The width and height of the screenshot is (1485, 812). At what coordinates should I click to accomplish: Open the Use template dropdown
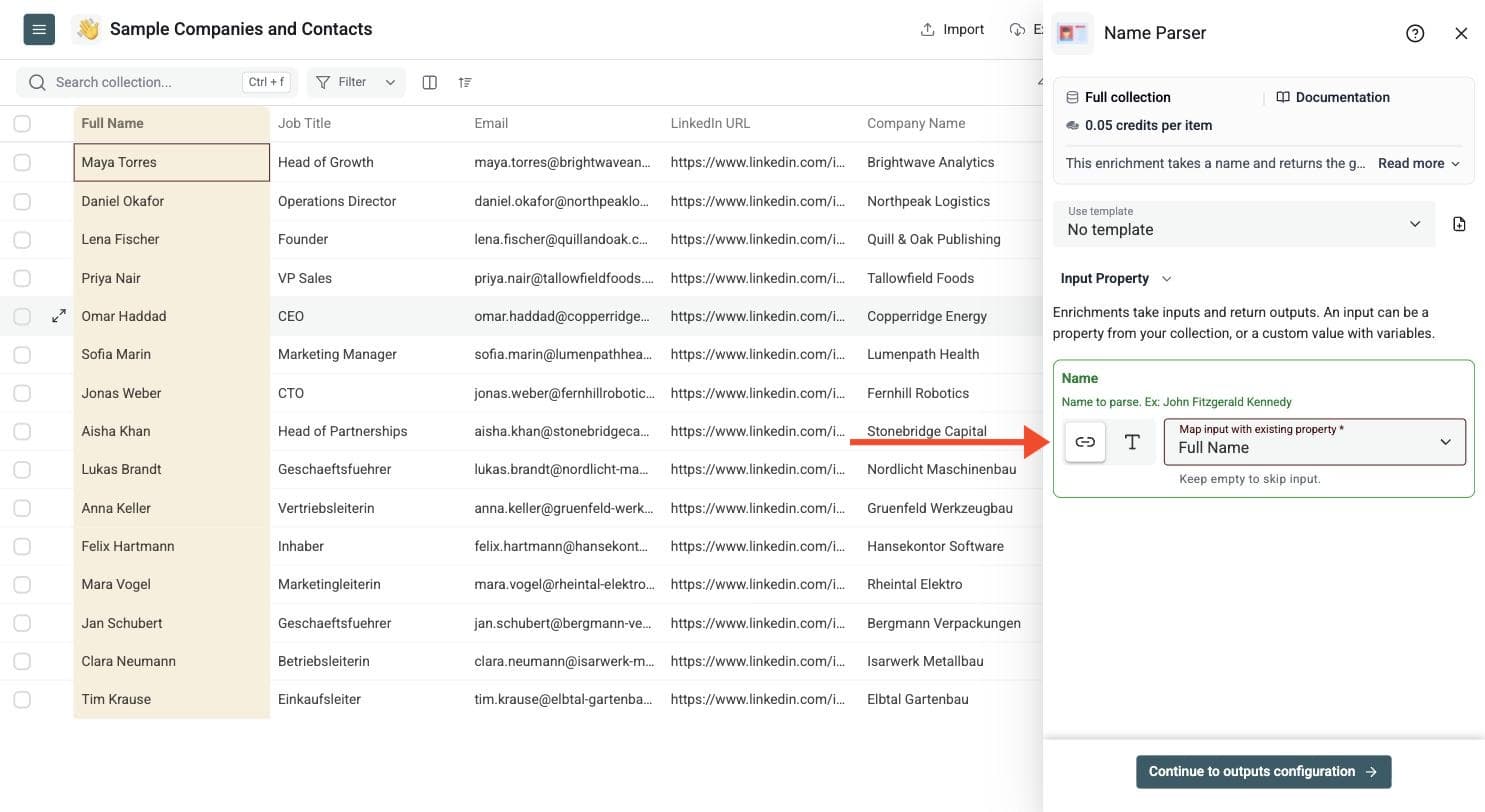(x=1244, y=223)
